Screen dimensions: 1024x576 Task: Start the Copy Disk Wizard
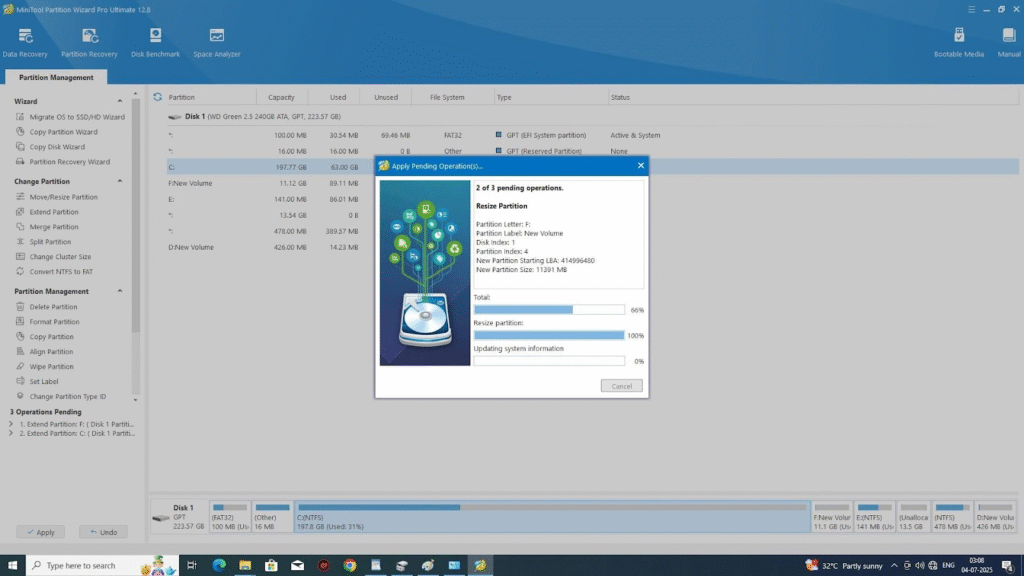[50, 147]
